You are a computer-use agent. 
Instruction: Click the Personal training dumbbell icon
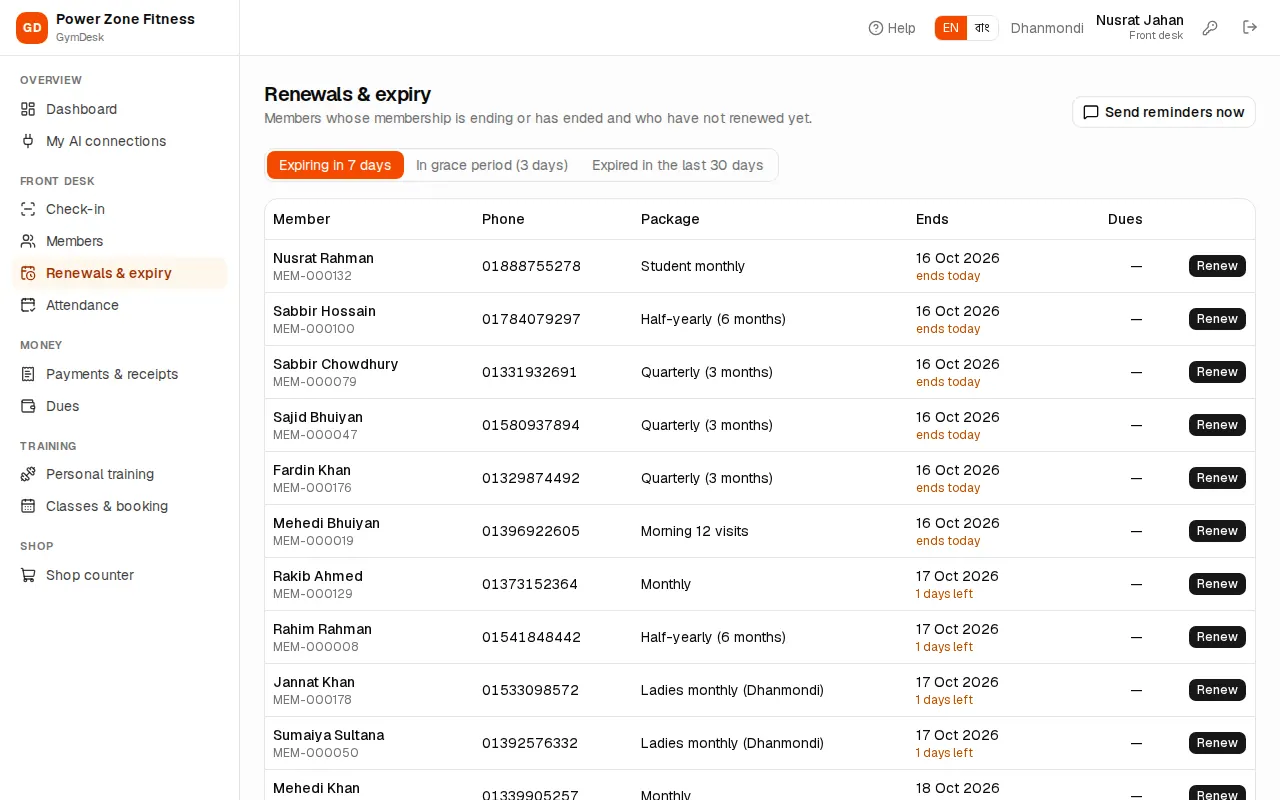tap(28, 474)
